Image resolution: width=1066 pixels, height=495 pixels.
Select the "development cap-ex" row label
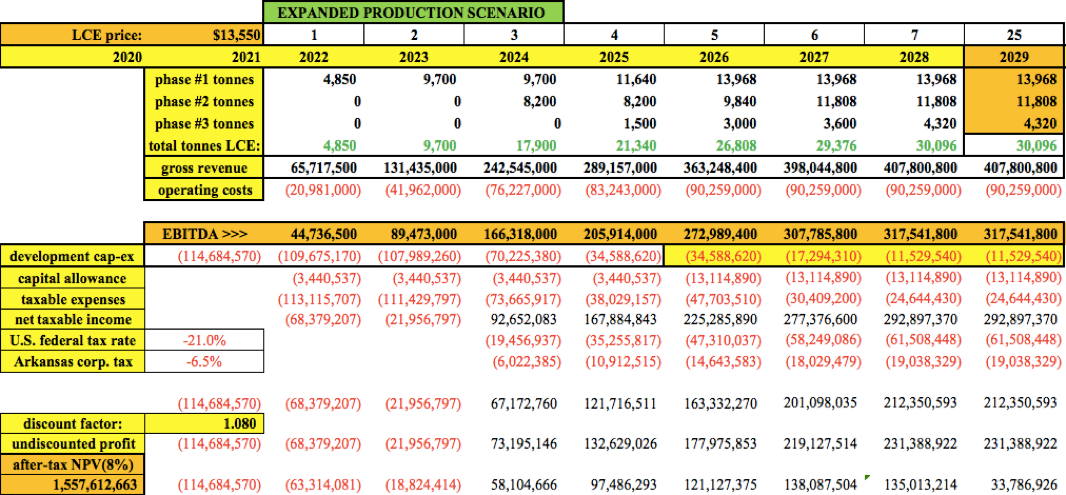click(72, 255)
